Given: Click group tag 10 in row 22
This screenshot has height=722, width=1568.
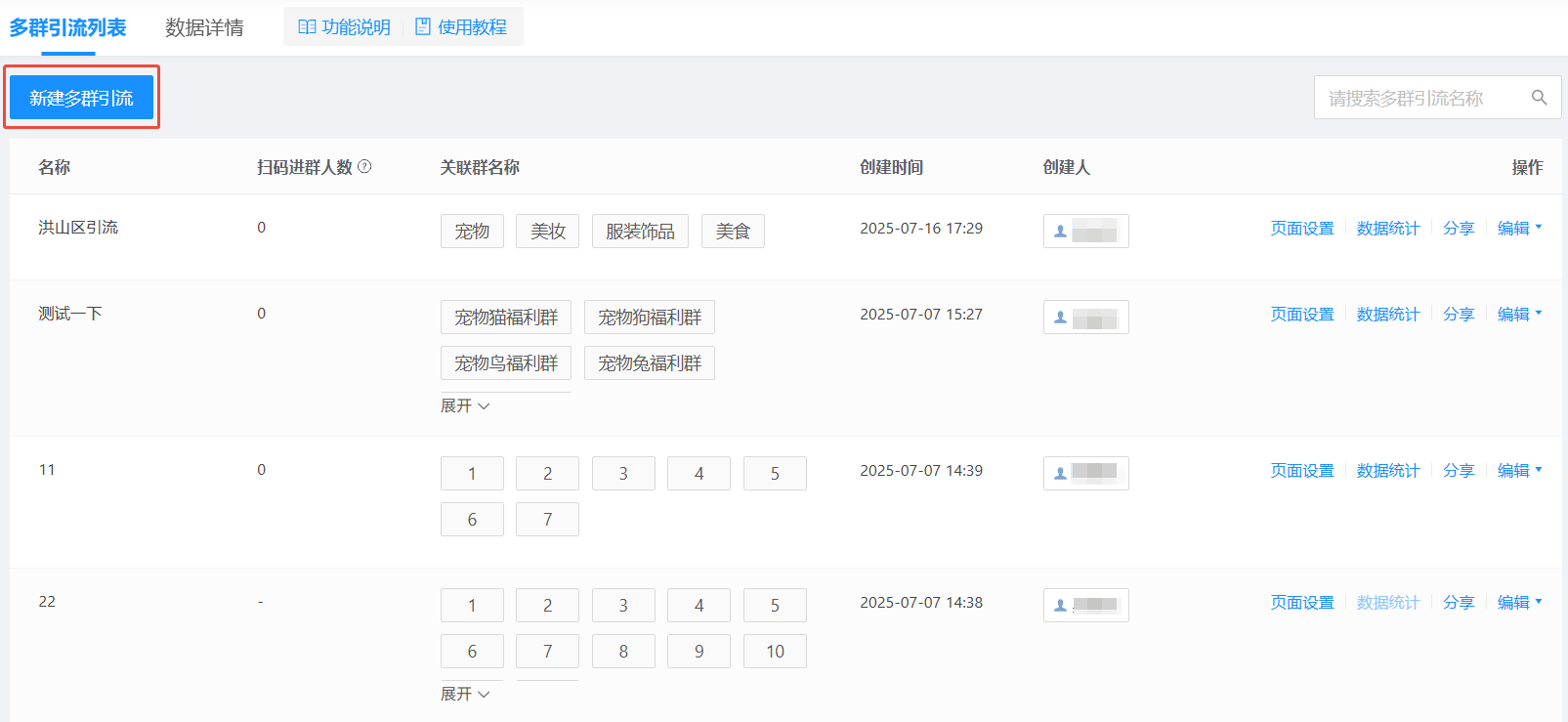Looking at the screenshot, I should [x=775, y=652].
